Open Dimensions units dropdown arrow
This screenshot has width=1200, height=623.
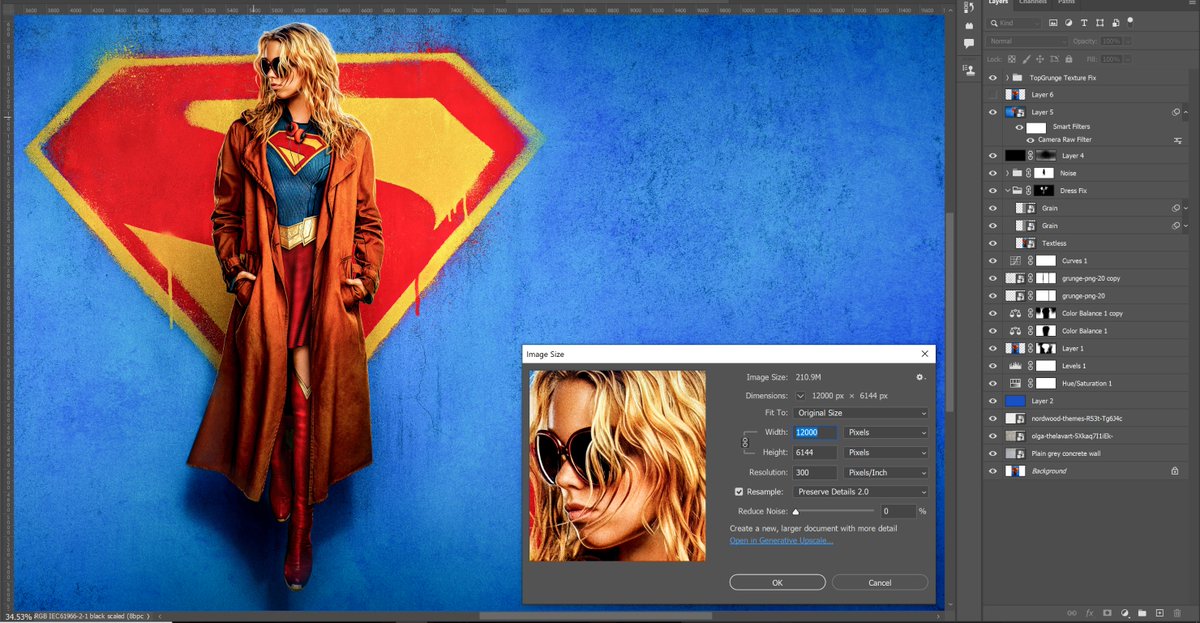(800, 396)
